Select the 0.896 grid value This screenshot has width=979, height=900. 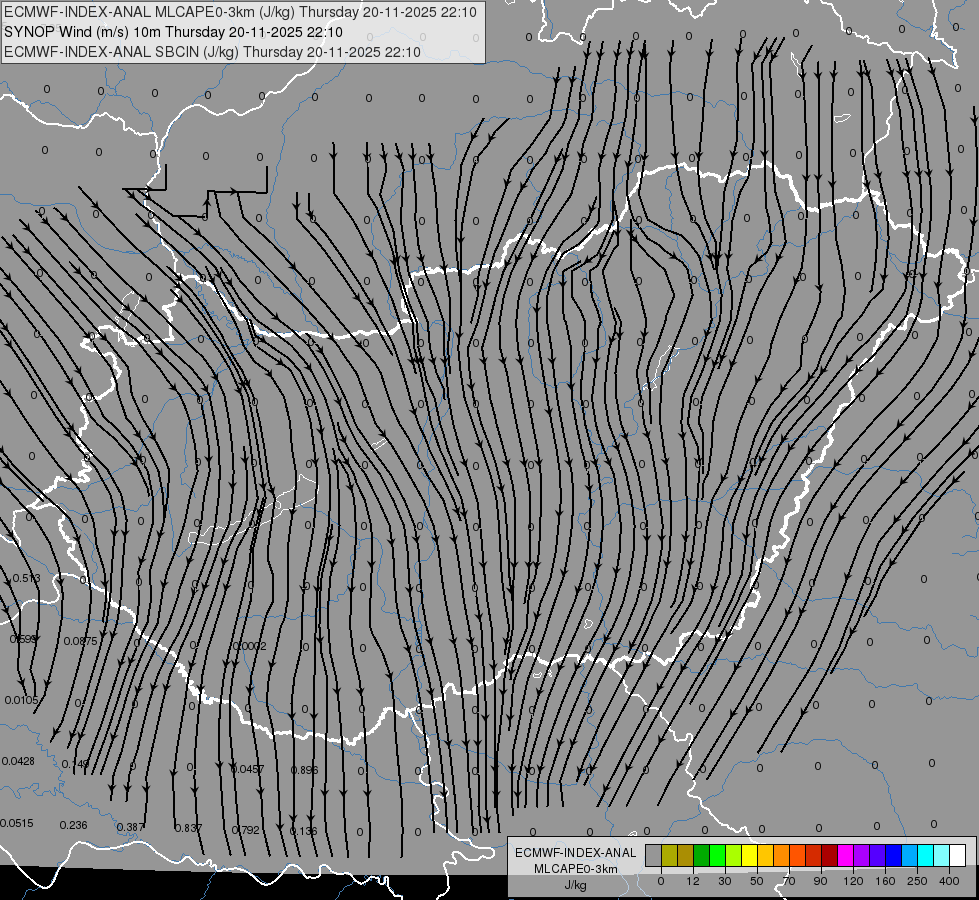coord(305,770)
